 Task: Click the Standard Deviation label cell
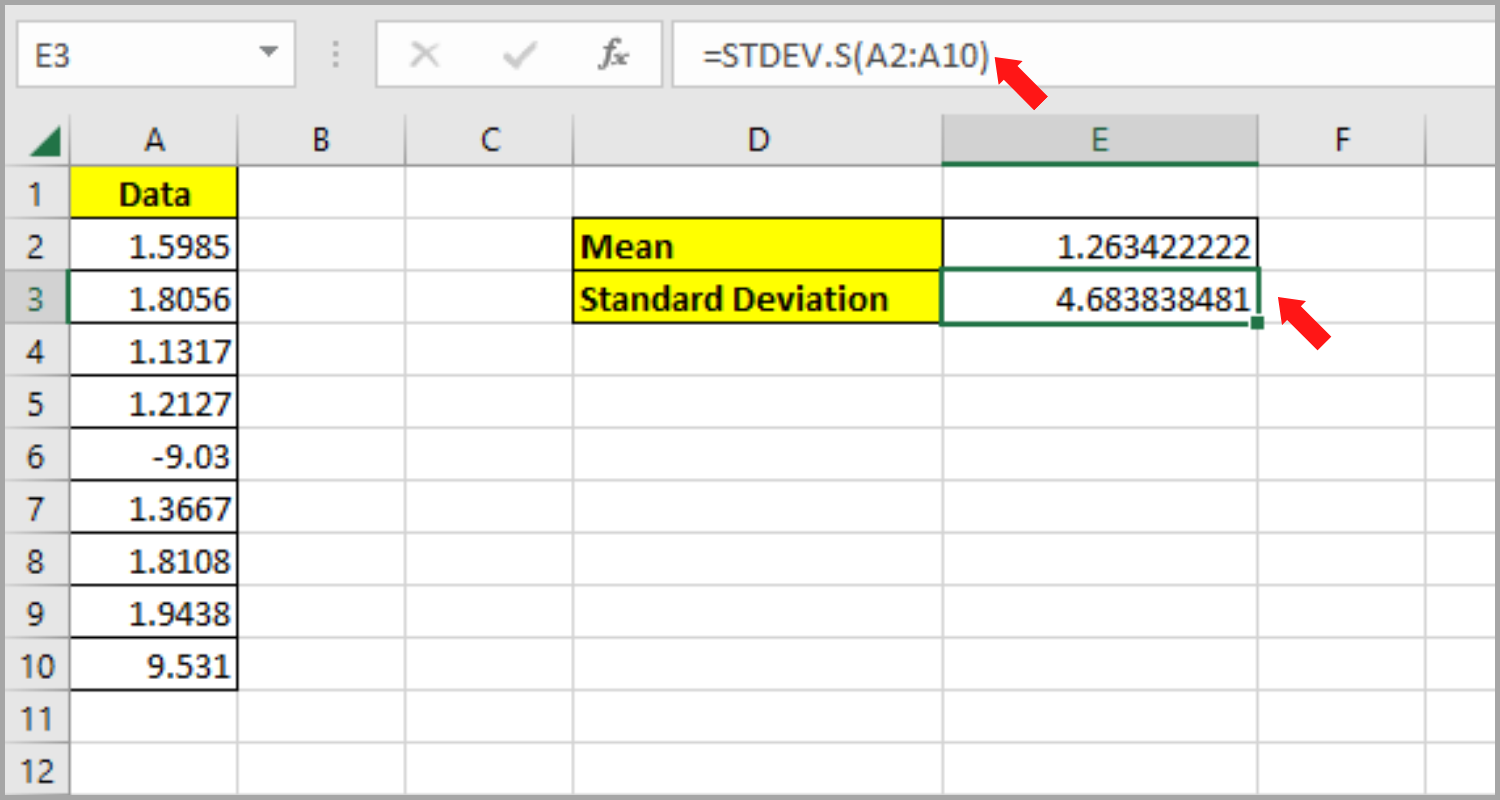757,298
